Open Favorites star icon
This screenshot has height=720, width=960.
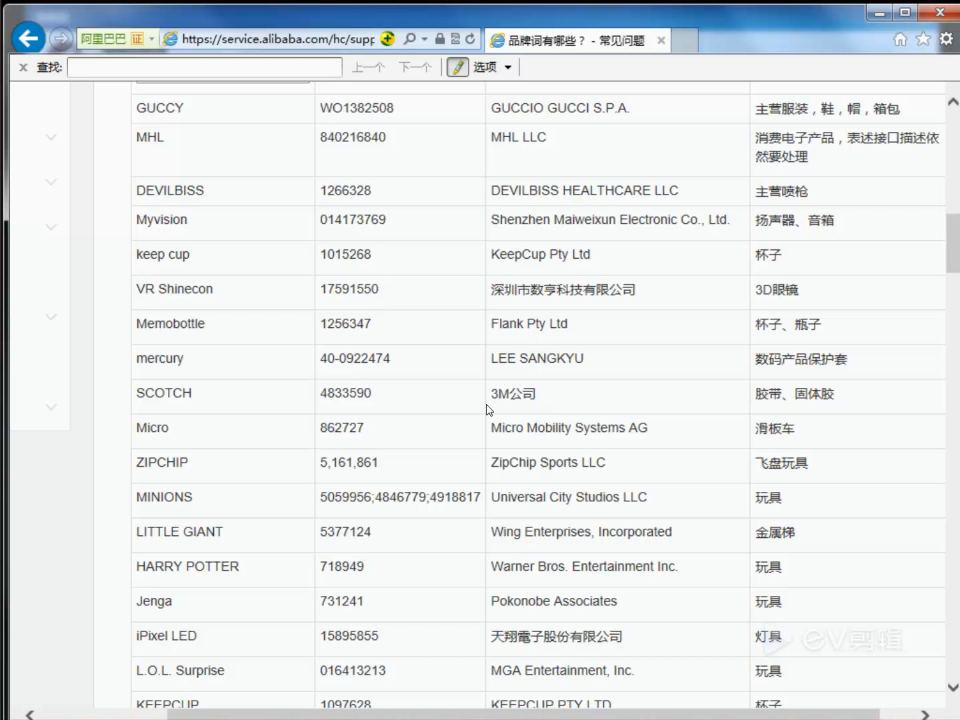(x=923, y=39)
